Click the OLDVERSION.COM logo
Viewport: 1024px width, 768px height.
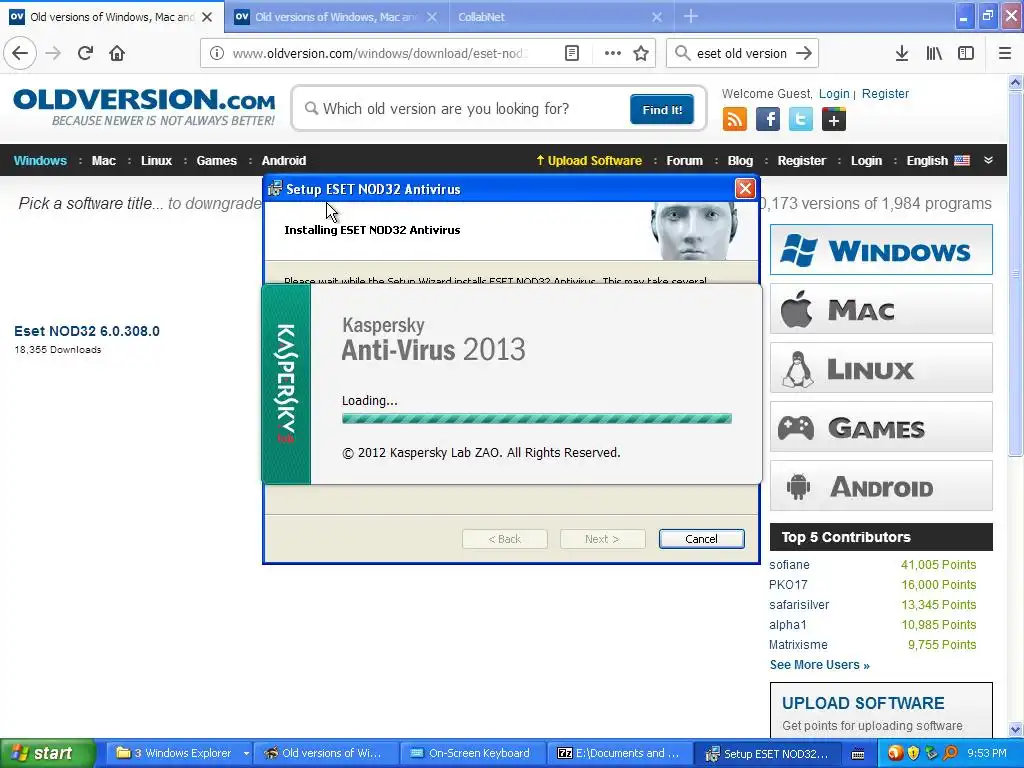[x=144, y=107]
